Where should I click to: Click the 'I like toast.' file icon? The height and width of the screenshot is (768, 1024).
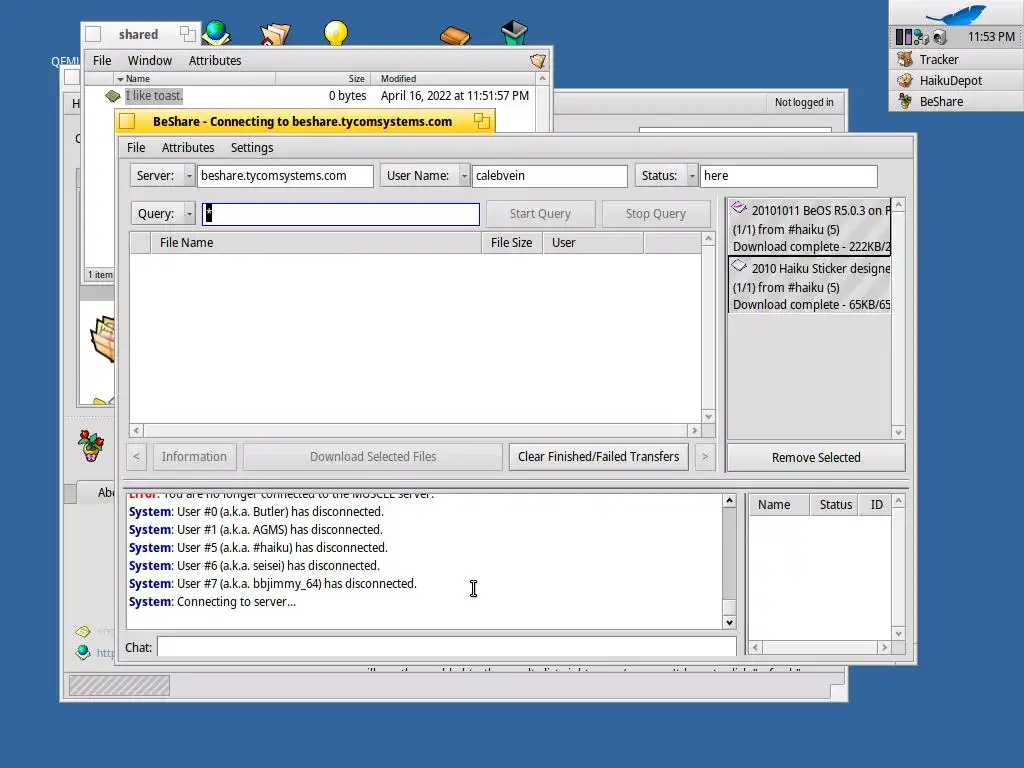(x=112, y=96)
